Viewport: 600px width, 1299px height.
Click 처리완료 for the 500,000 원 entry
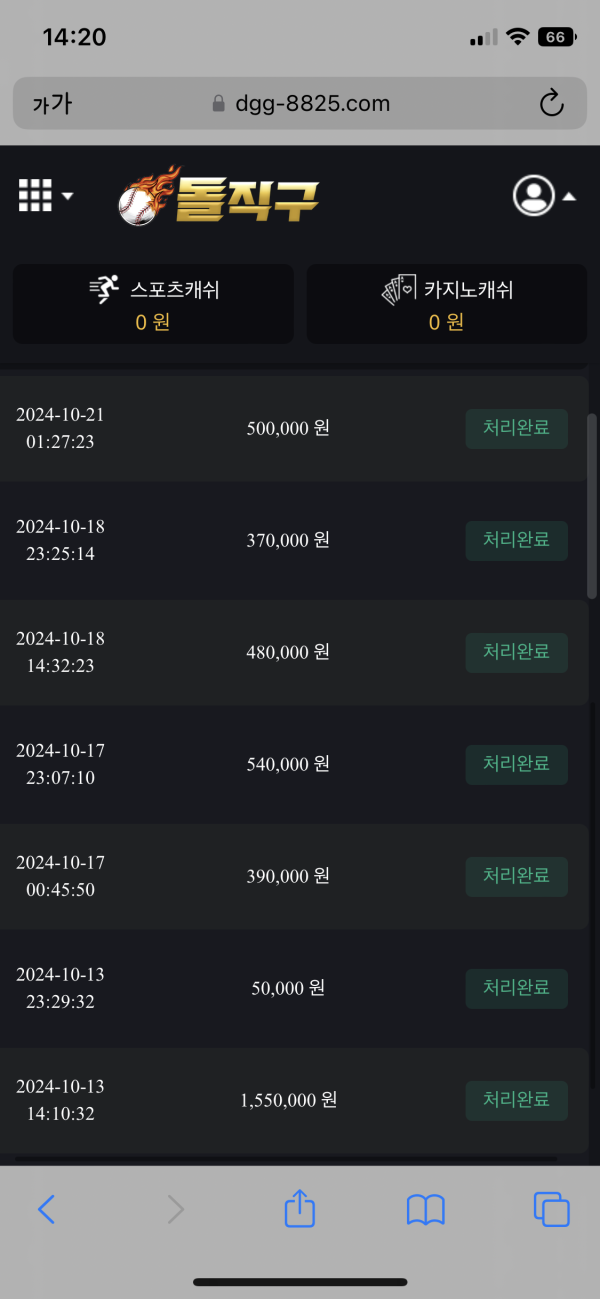pyautogui.click(x=516, y=428)
